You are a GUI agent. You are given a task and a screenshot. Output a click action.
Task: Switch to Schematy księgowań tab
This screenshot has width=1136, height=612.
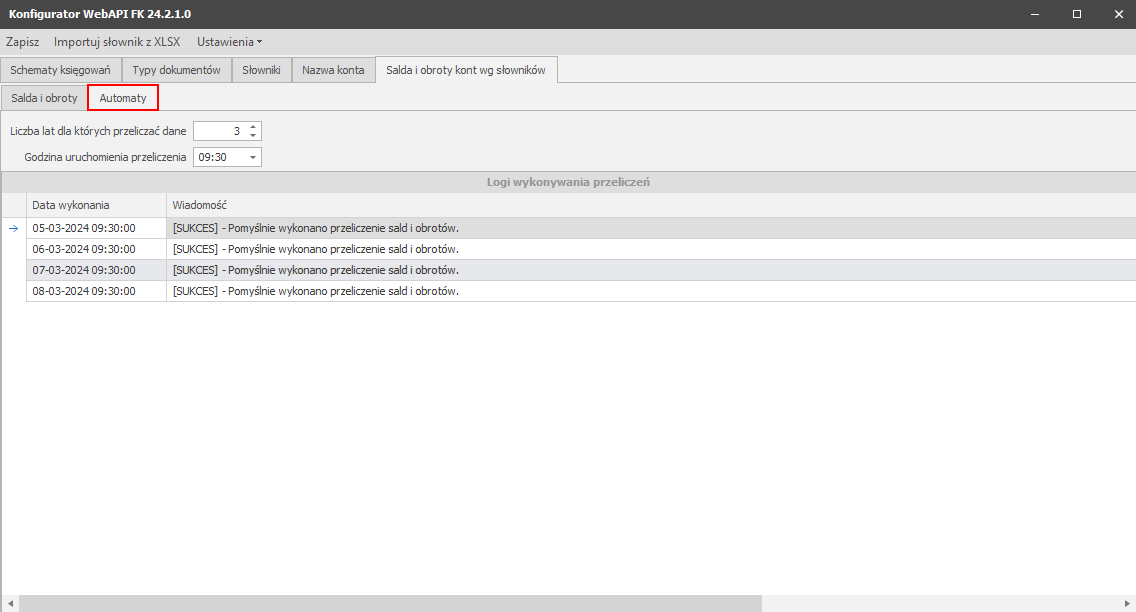point(60,70)
